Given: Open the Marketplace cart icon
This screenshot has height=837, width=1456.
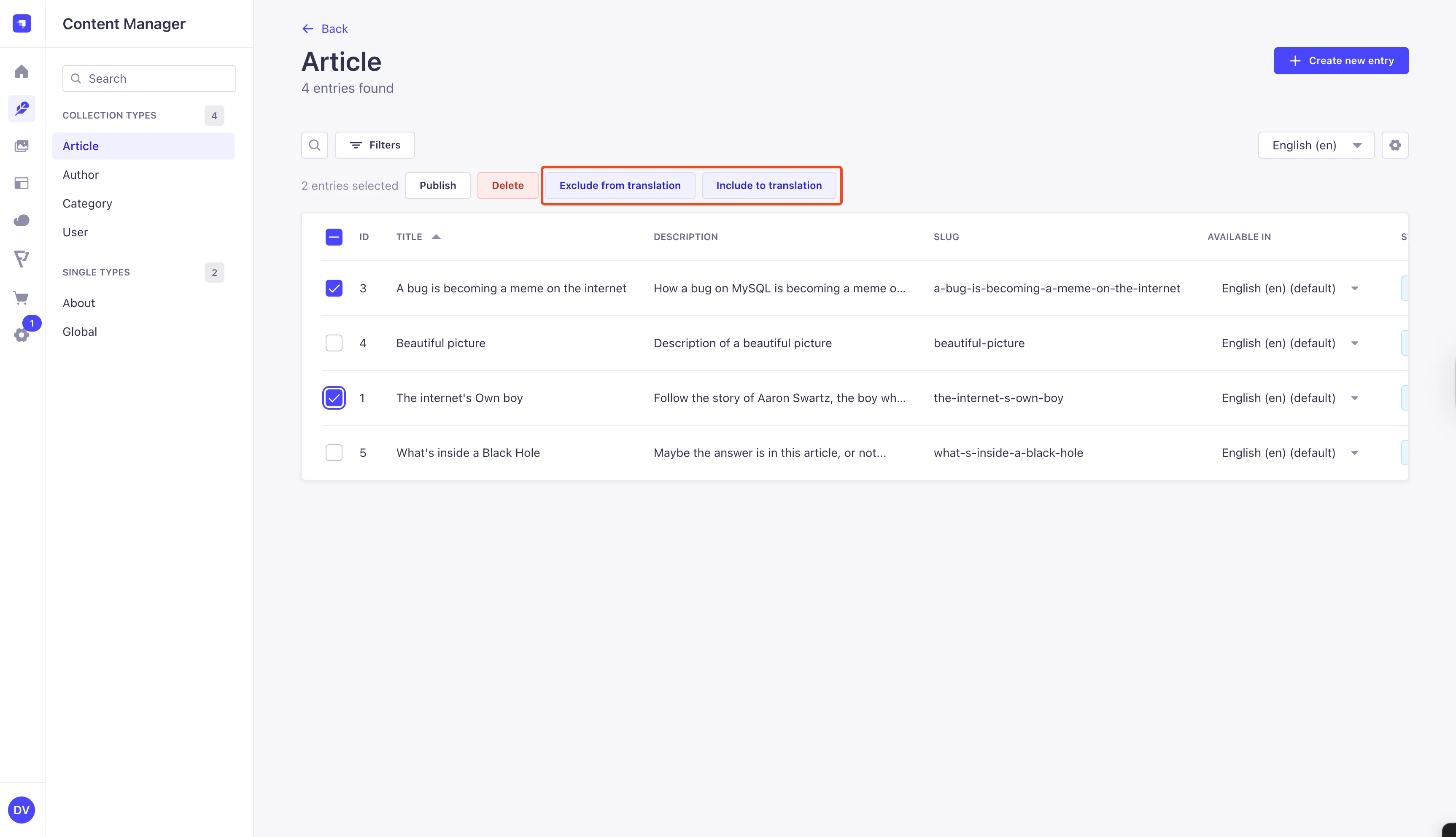Looking at the screenshot, I should (21, 298).
